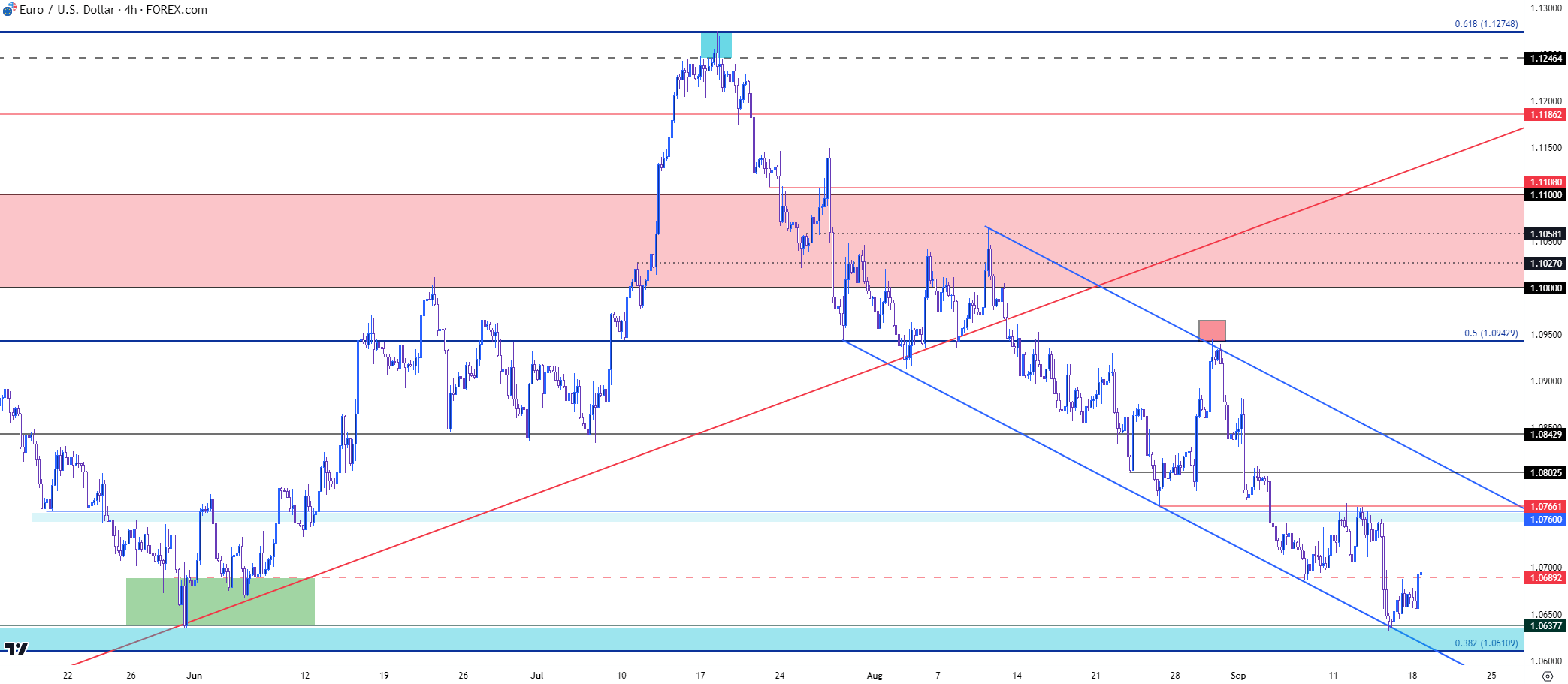Screen dimensions: 1568x684
Task: Select the red 1.11080 price label
Action: (1545, 182)
